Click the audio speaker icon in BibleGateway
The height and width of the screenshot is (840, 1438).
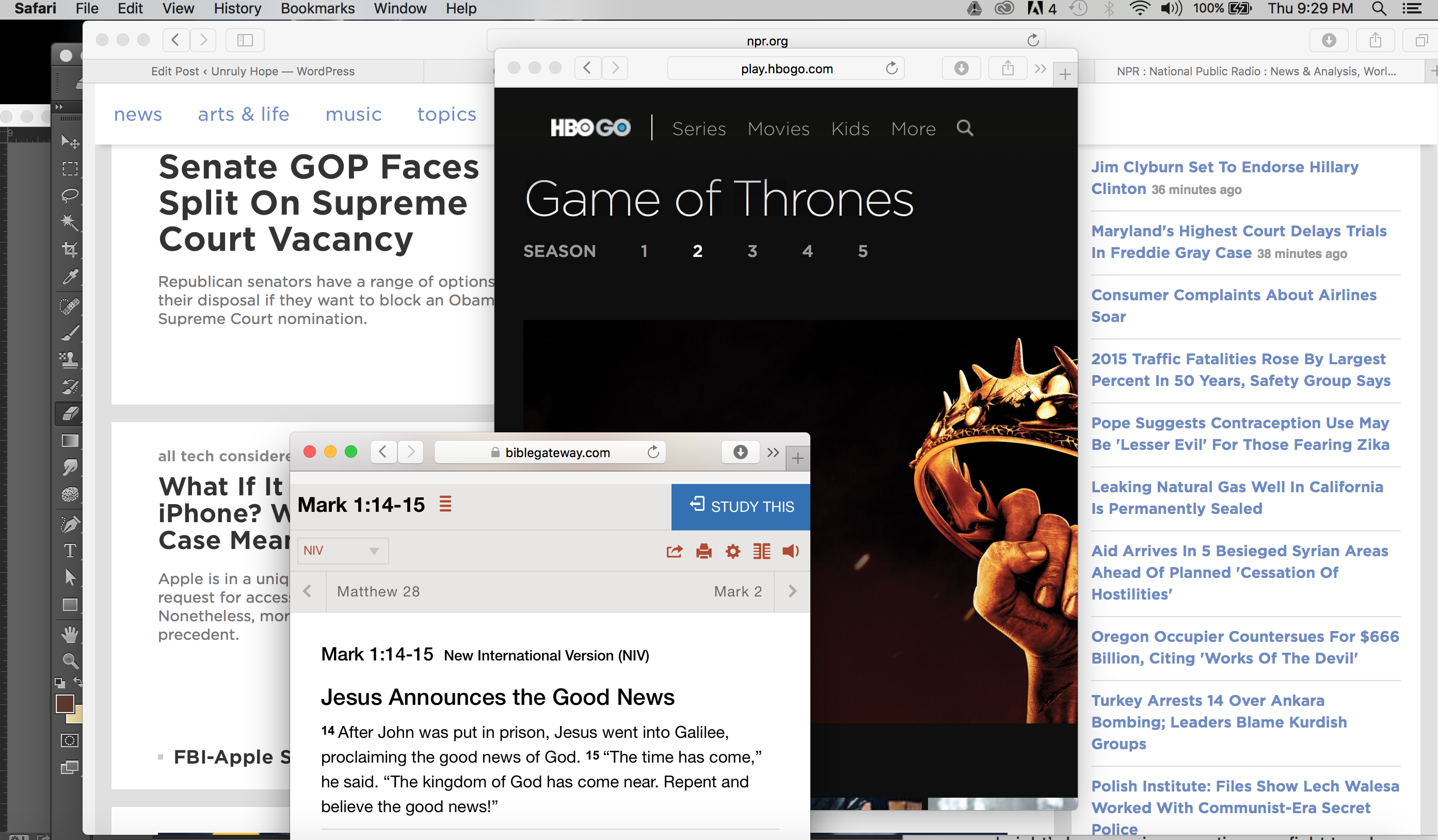(790, 551)
